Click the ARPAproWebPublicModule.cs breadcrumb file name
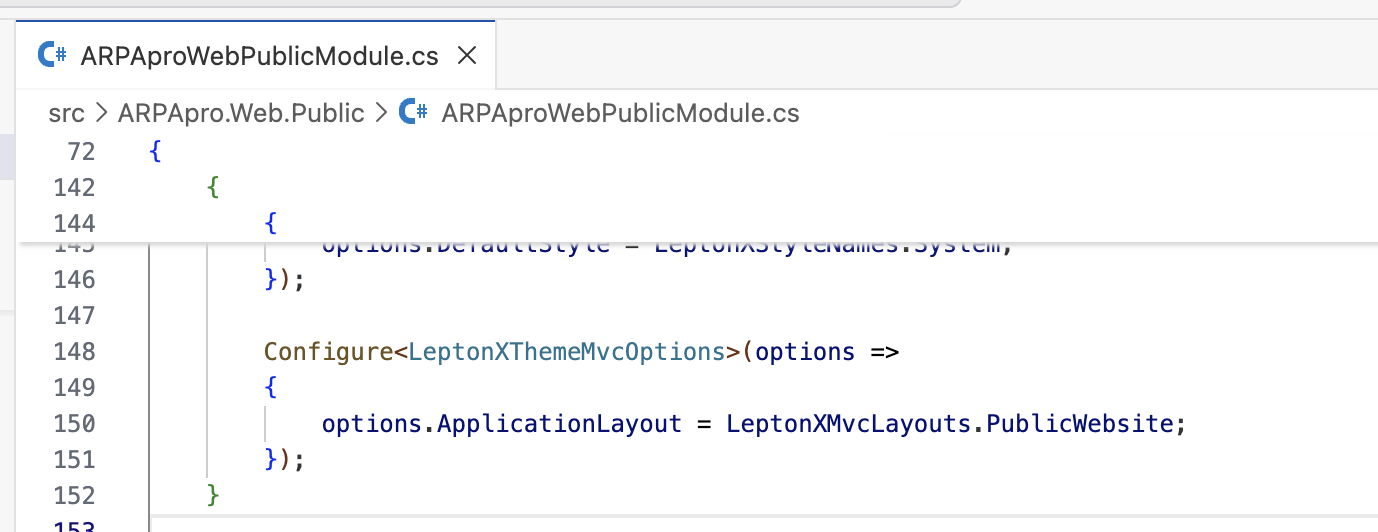Image resolution: width=1378 pixels, height=532 pixels. click(620, 113)
